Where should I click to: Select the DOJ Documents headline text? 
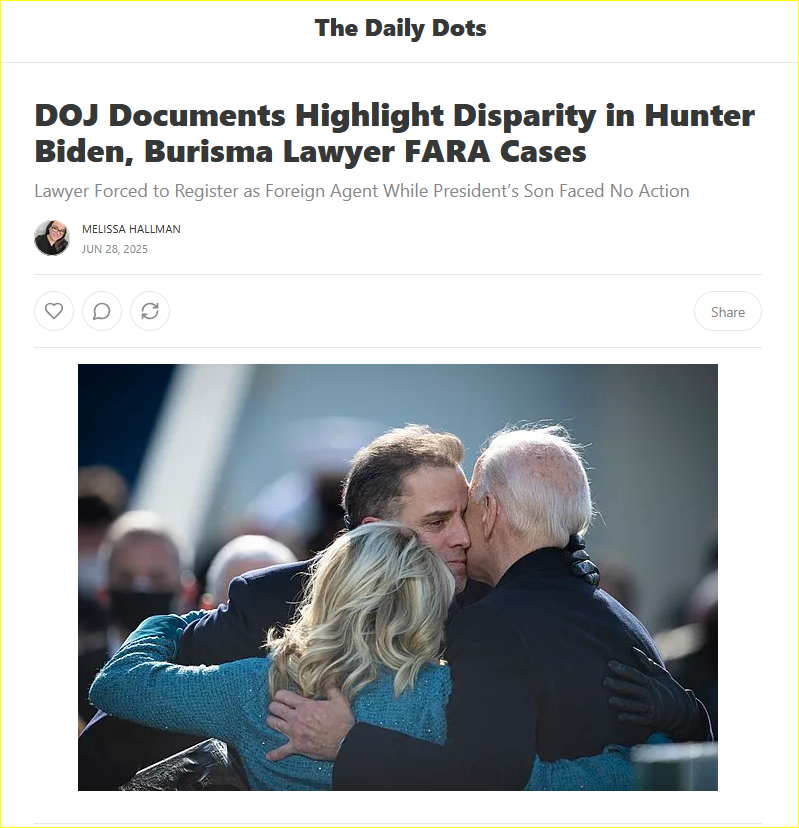click(394, 133)
